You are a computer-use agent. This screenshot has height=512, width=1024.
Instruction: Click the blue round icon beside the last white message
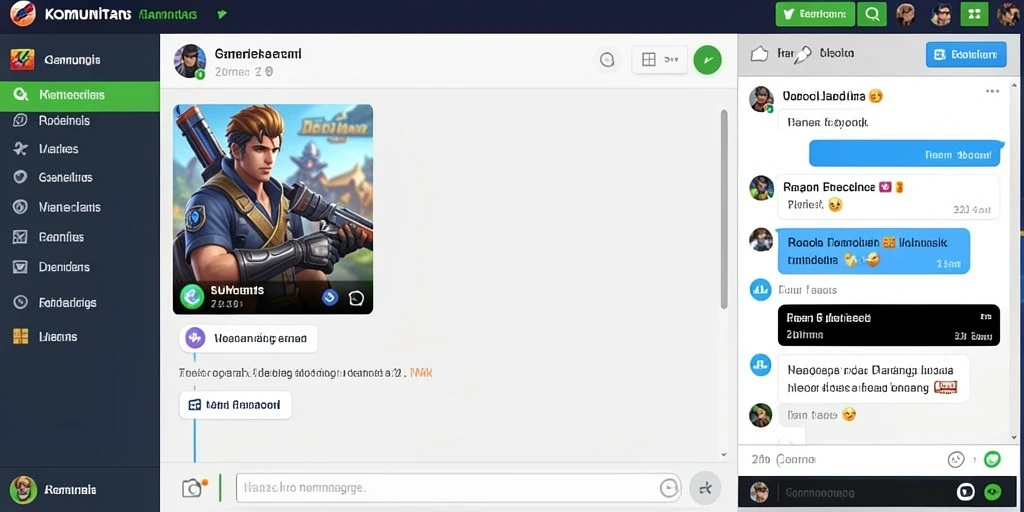pos(760,364)
